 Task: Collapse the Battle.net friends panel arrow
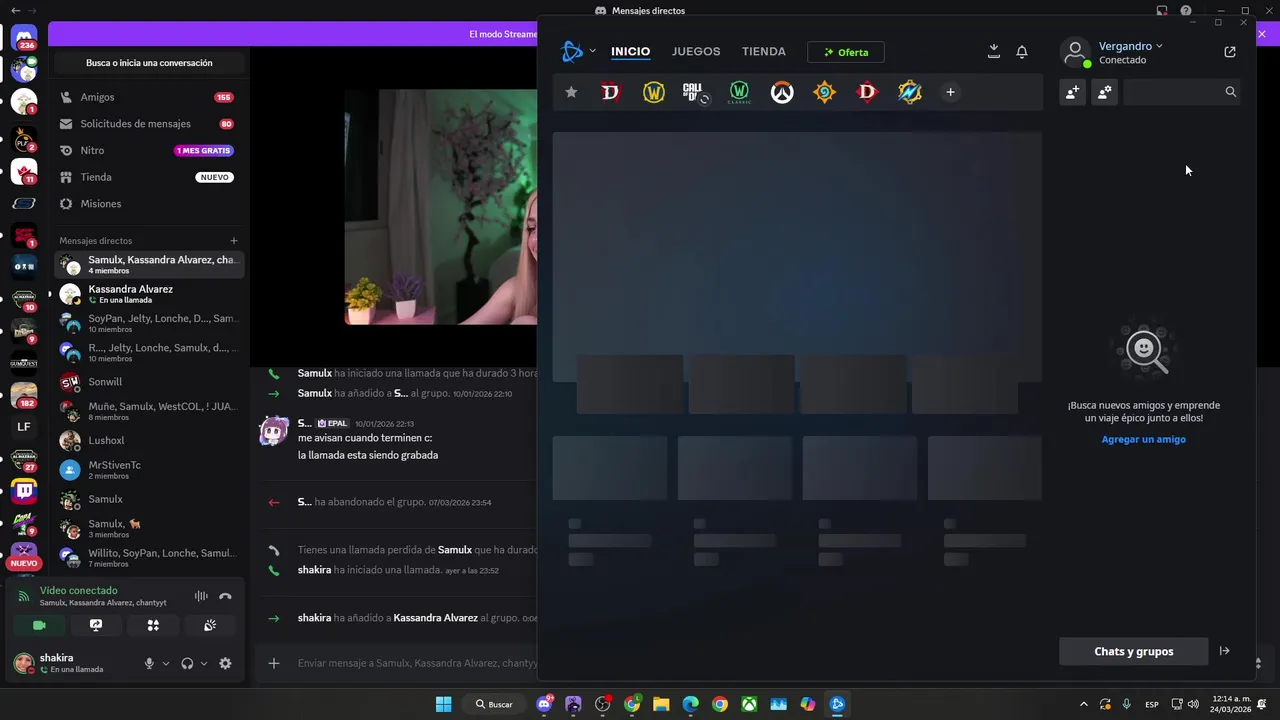pos(1224,651)
